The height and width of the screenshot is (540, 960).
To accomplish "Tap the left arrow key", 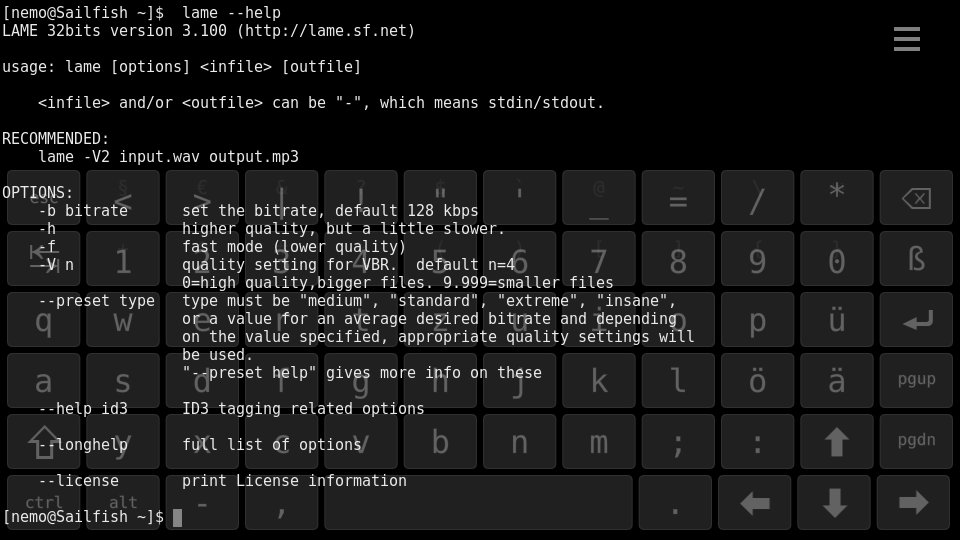I will [754, 502].
